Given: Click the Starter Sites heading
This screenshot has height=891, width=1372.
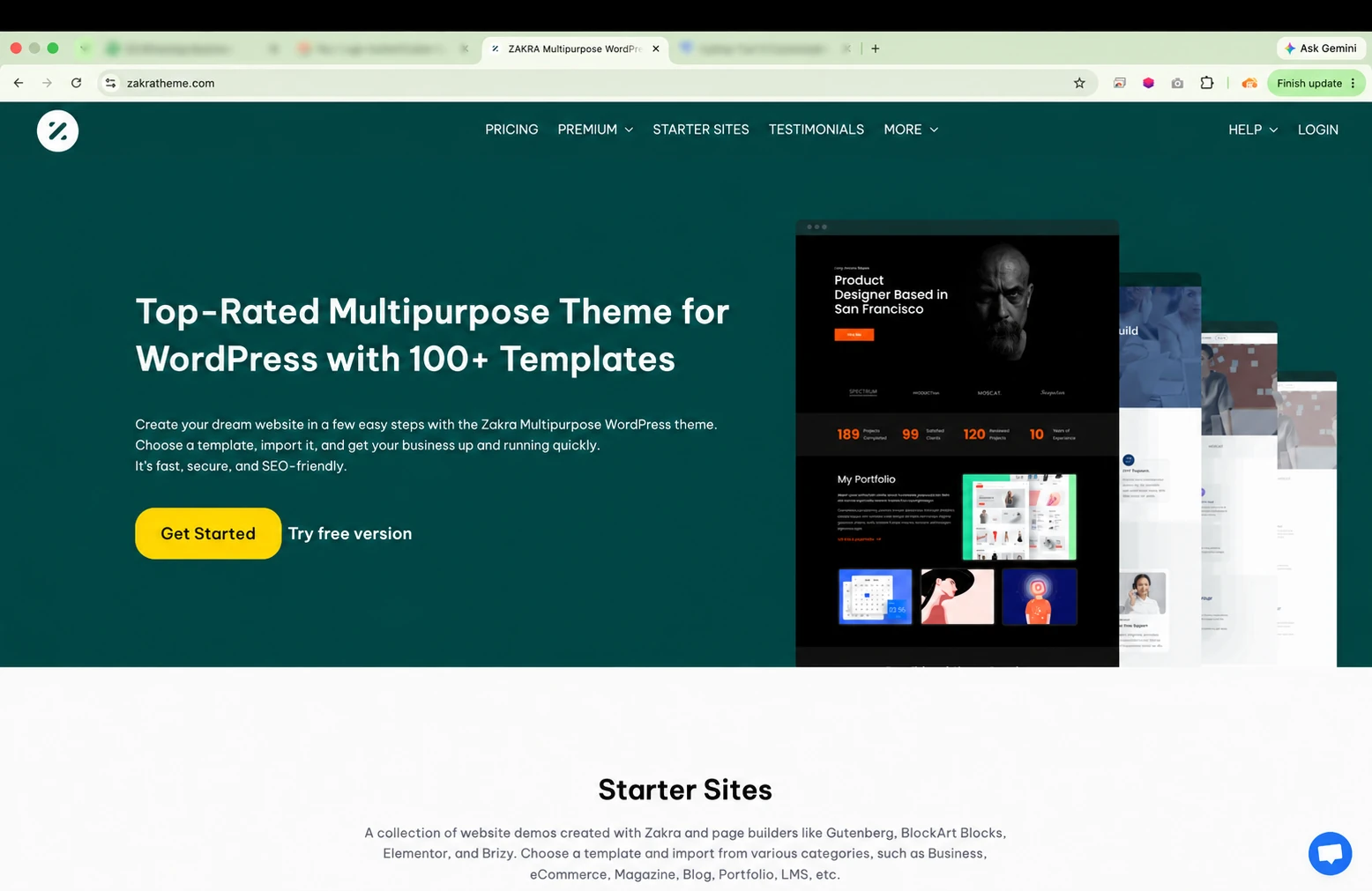Looking at the screenshot, I should (x=685, y=790).
